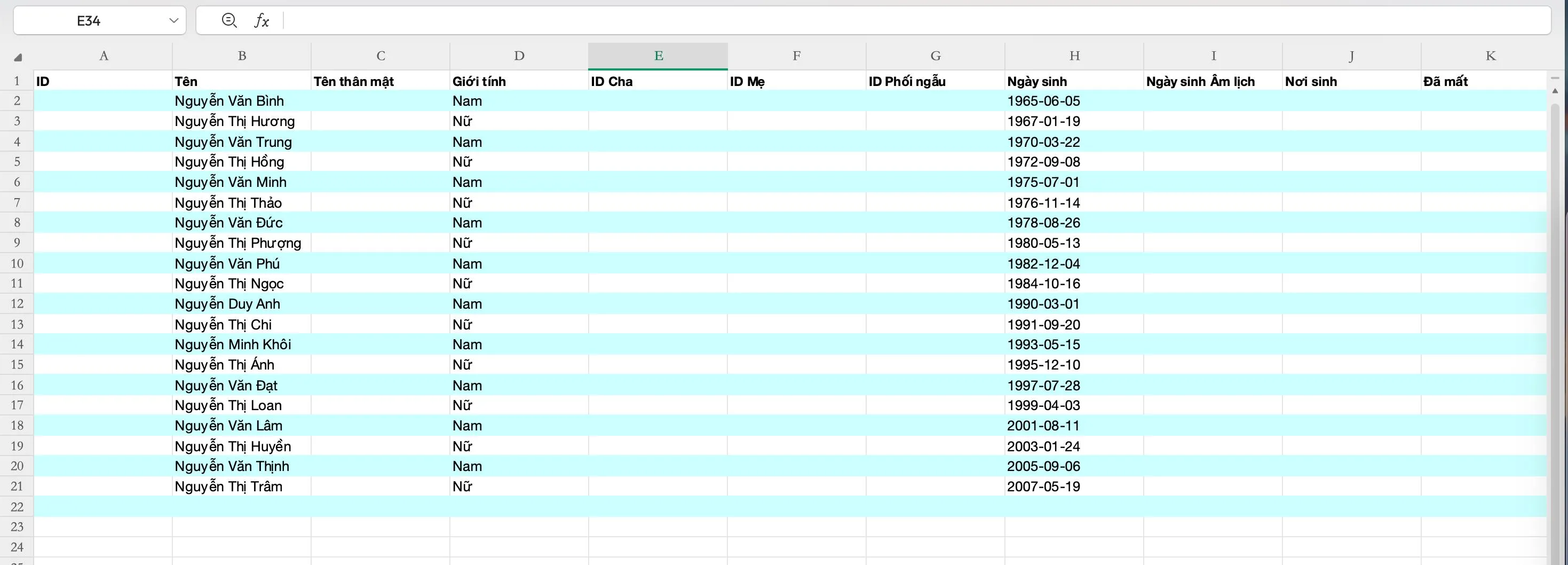
Task: Click the select-all corner triangle
Action: coord(18,57)
